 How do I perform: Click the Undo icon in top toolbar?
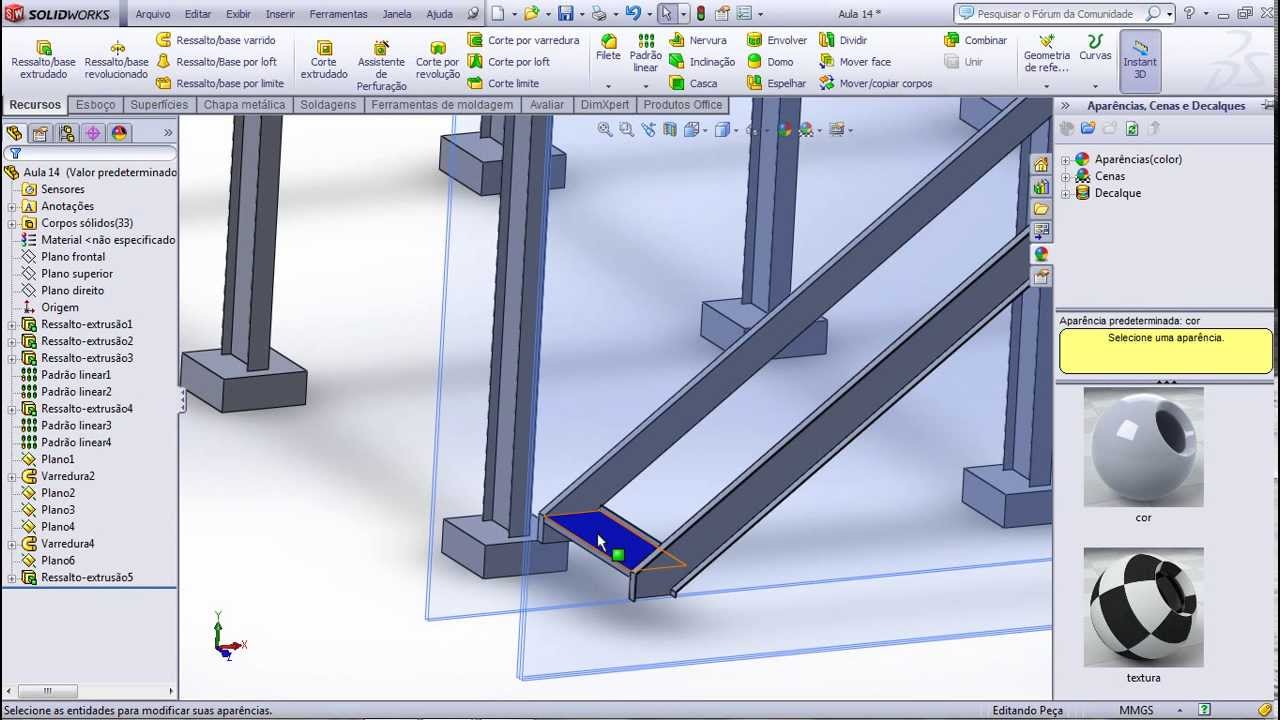tap(632, 14)
